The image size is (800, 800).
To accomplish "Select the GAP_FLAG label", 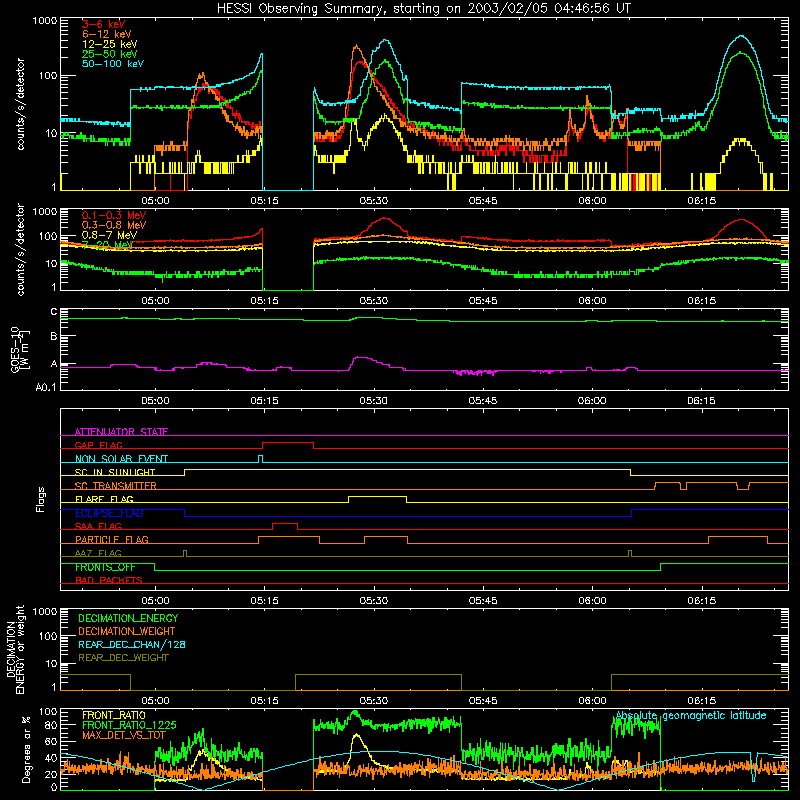I will click(98, 445).
